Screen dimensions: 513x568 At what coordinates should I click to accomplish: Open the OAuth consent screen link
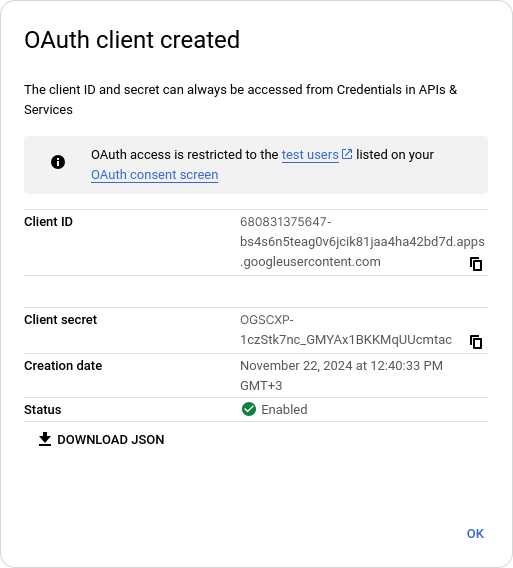[x=154, y=175]
